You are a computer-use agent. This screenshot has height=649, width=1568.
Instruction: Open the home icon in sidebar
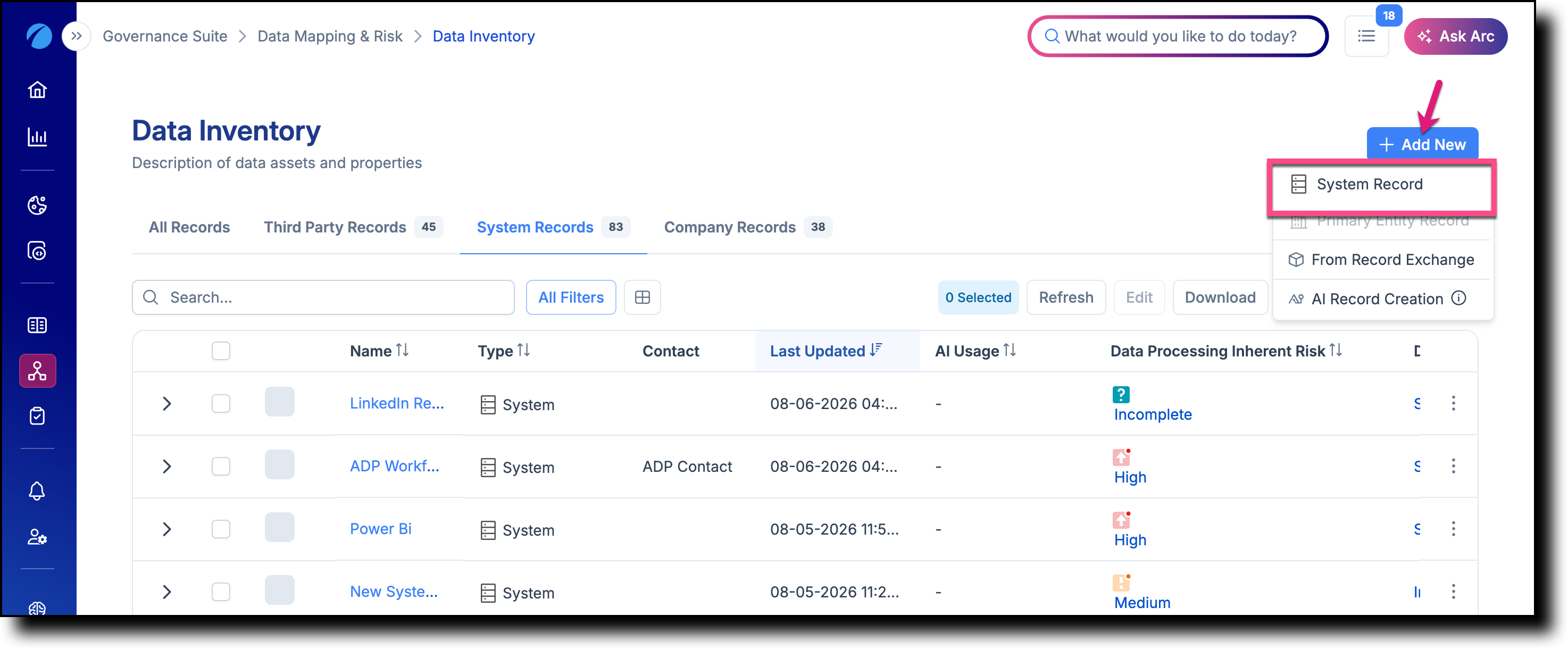point(37,89)
